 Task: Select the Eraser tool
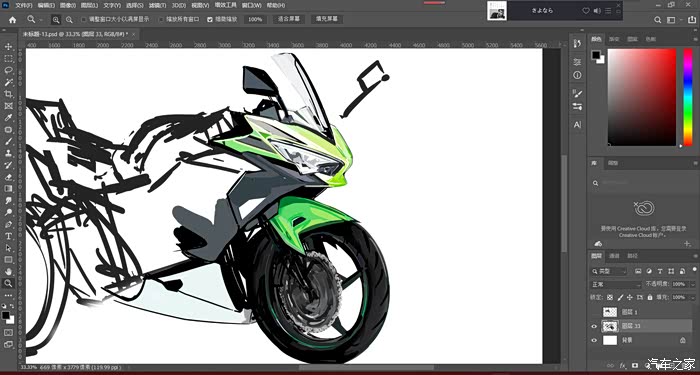click(x=8, y=177)
